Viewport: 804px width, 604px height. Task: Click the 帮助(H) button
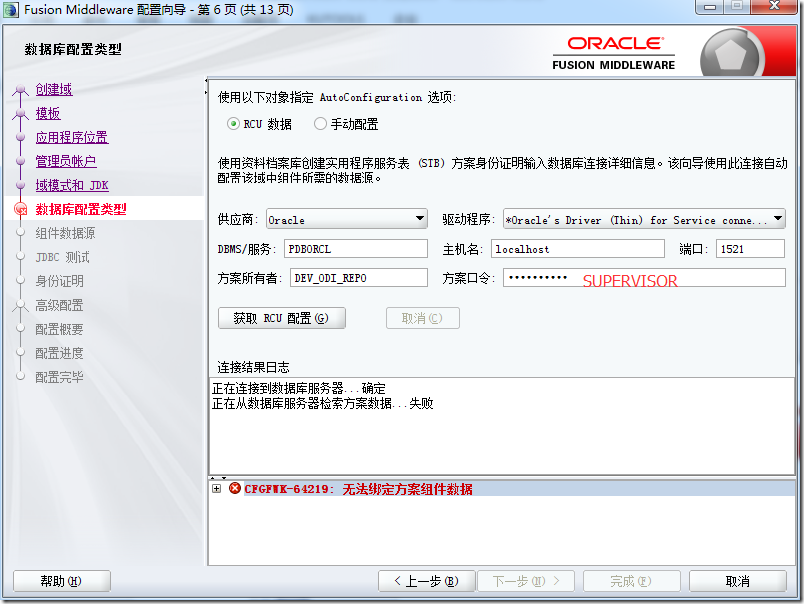click(x=62, y=581)
